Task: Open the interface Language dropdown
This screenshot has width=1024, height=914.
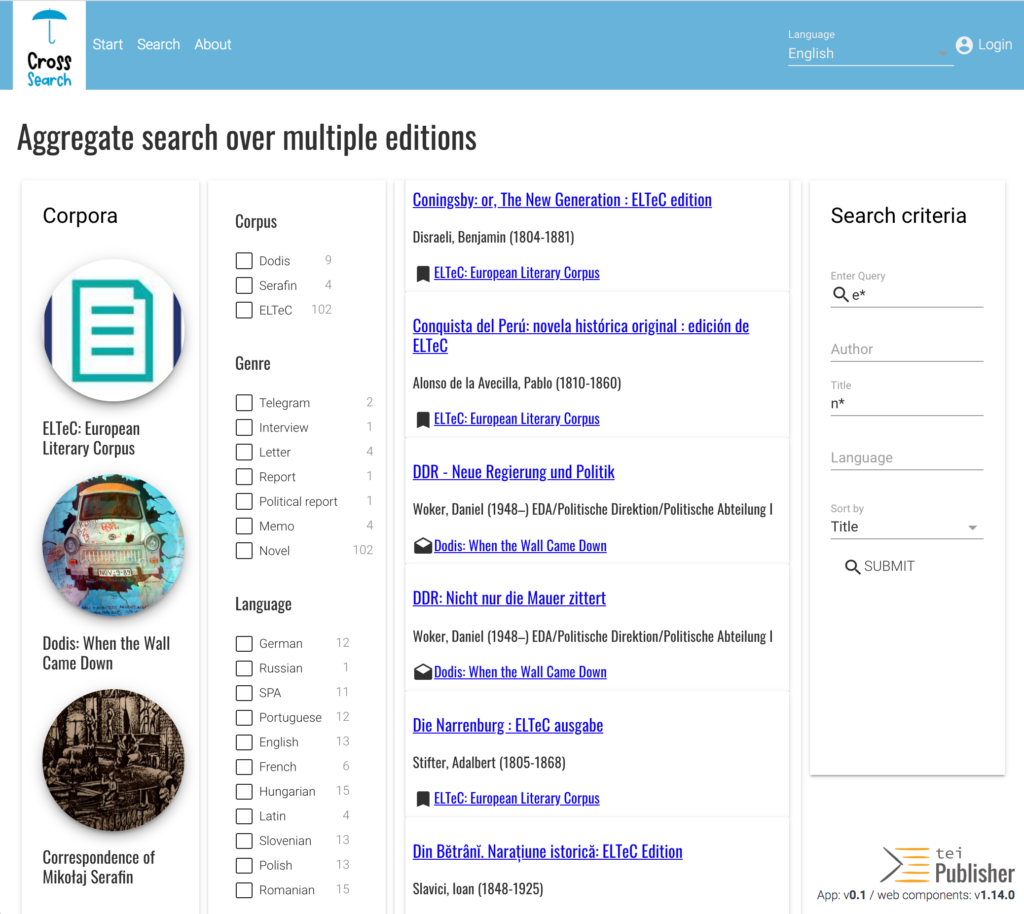Action: tap(868, 54)
